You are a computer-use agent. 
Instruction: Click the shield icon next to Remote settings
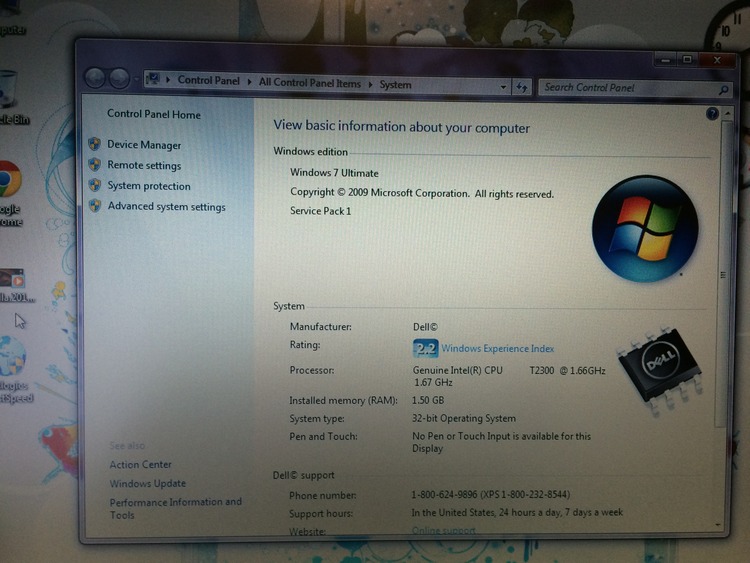point(95,165)
